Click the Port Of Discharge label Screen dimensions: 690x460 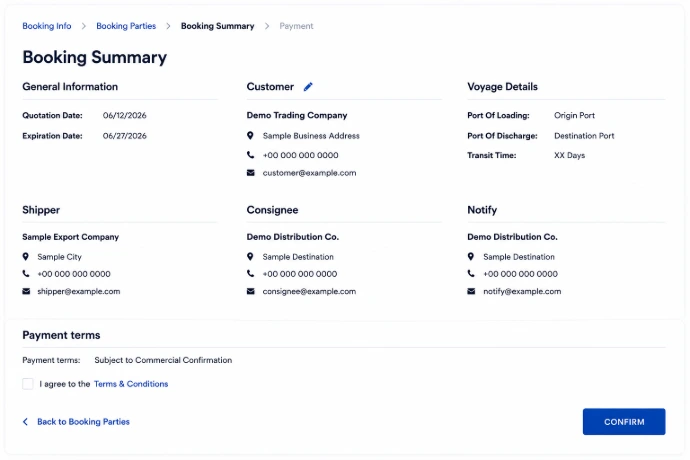click(502, 136)
